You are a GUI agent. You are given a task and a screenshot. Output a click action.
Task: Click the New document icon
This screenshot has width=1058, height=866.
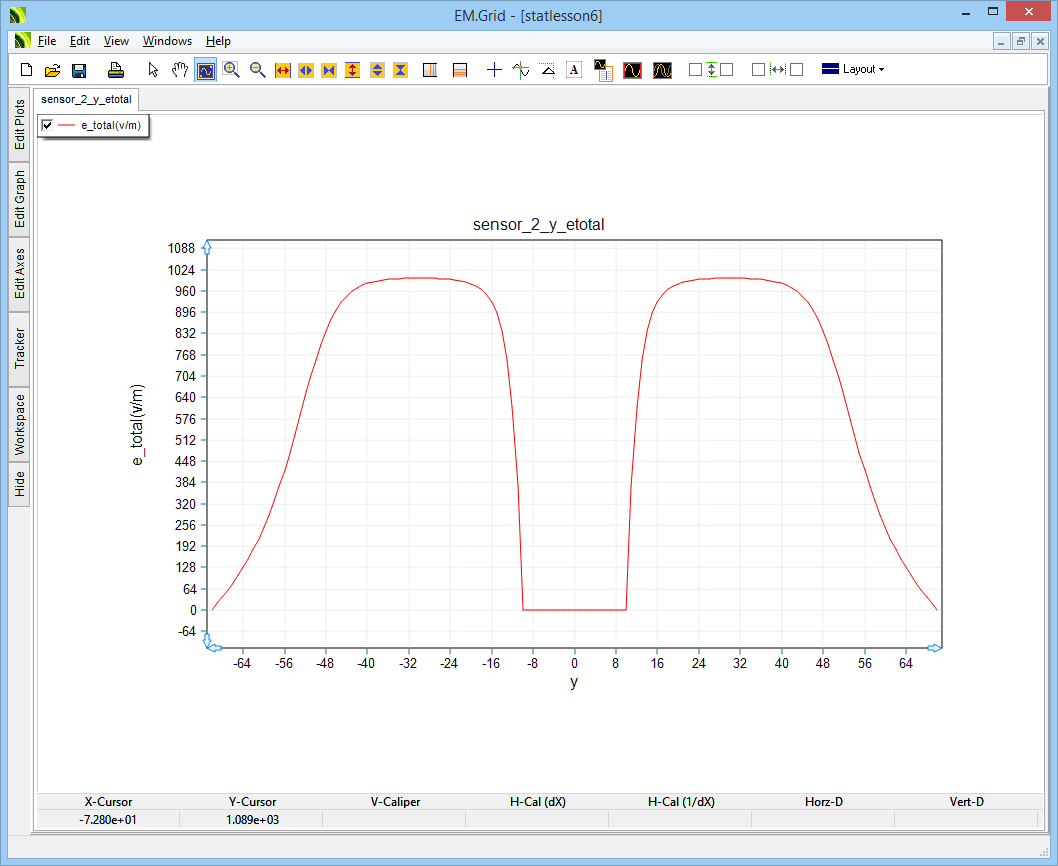click(27, 70)
